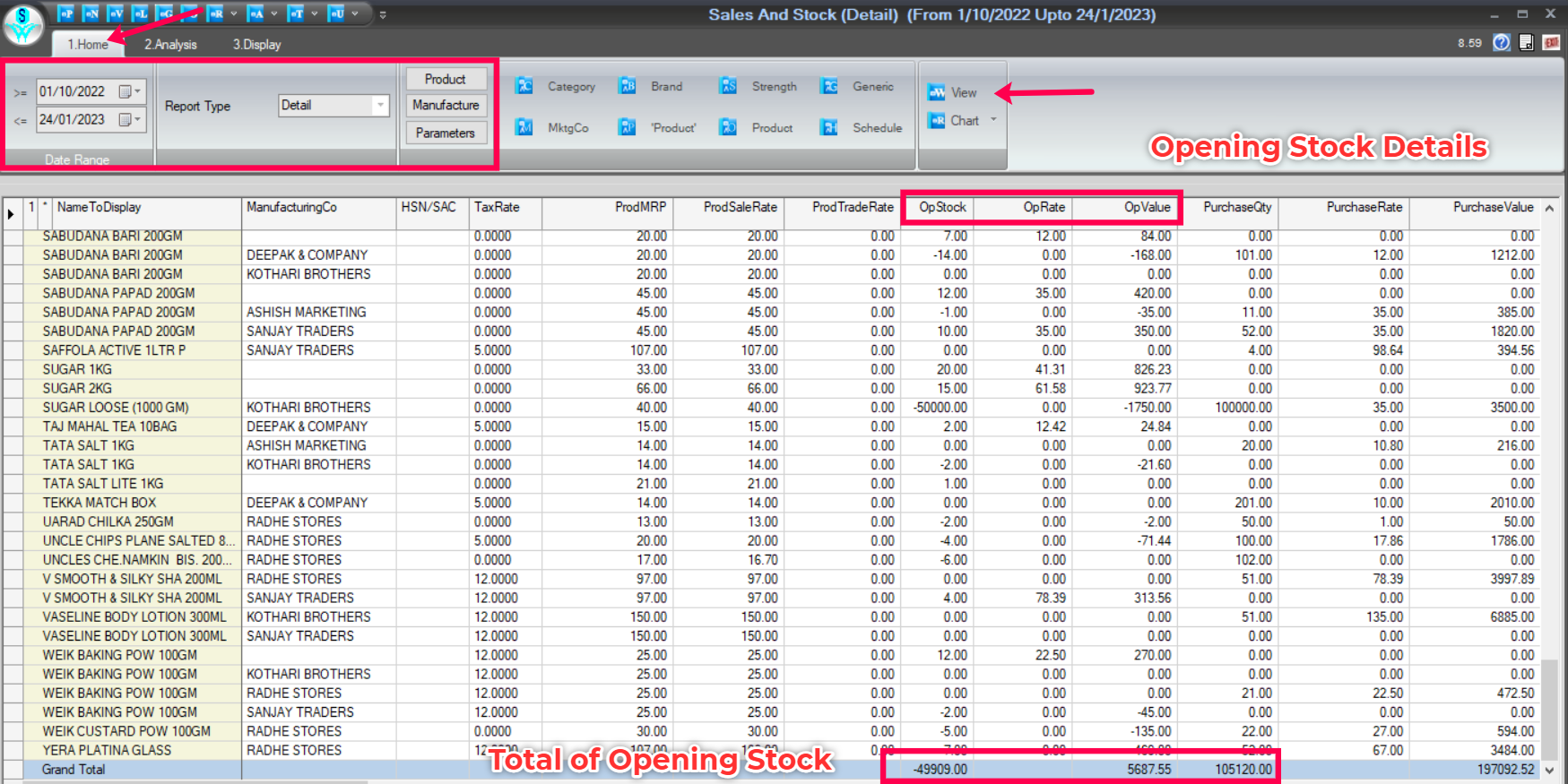
Task: Open the MktgCo filter
Action: tap(524, 127)
